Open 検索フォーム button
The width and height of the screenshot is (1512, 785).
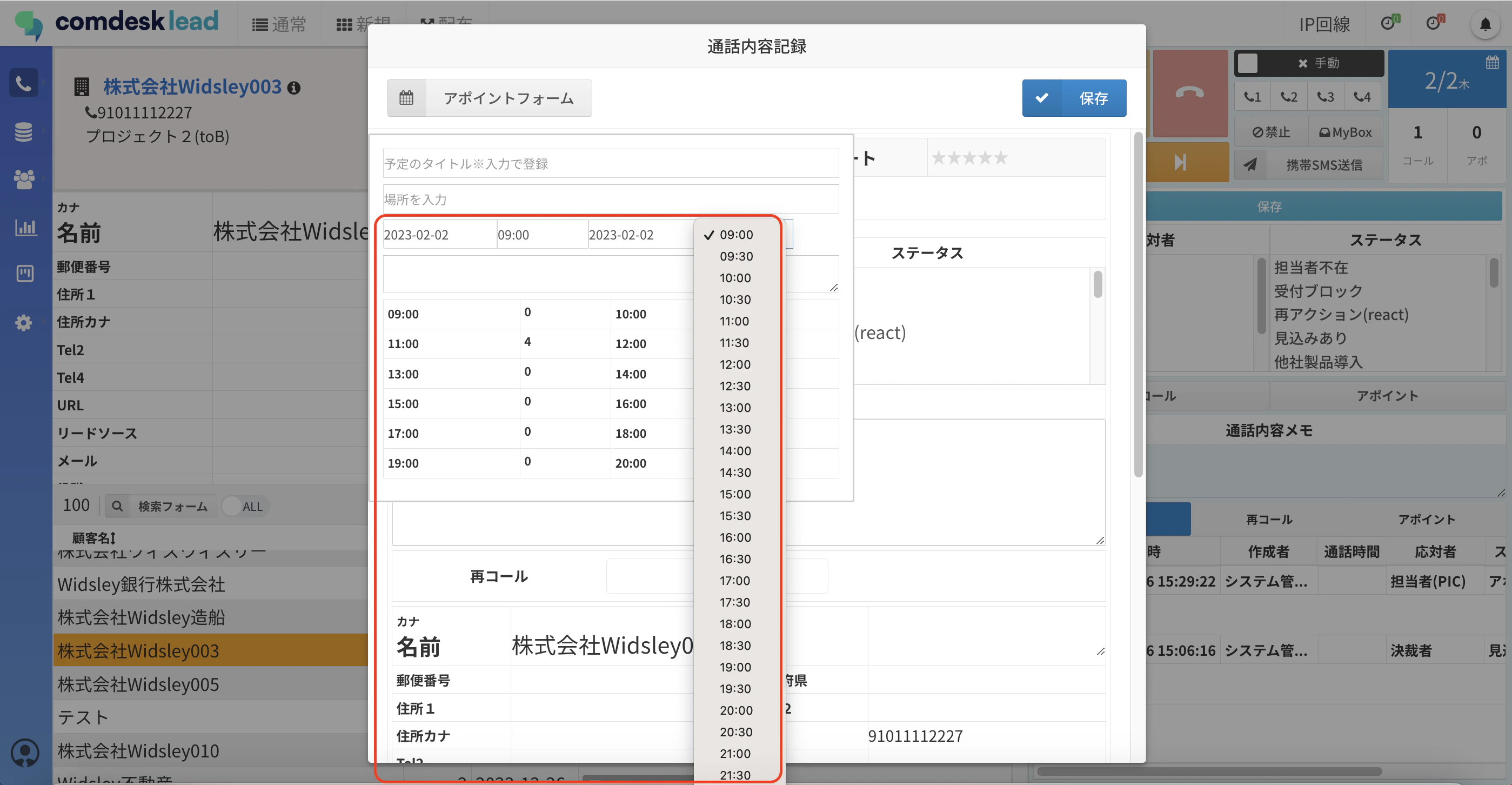click(x=161, y=506)
